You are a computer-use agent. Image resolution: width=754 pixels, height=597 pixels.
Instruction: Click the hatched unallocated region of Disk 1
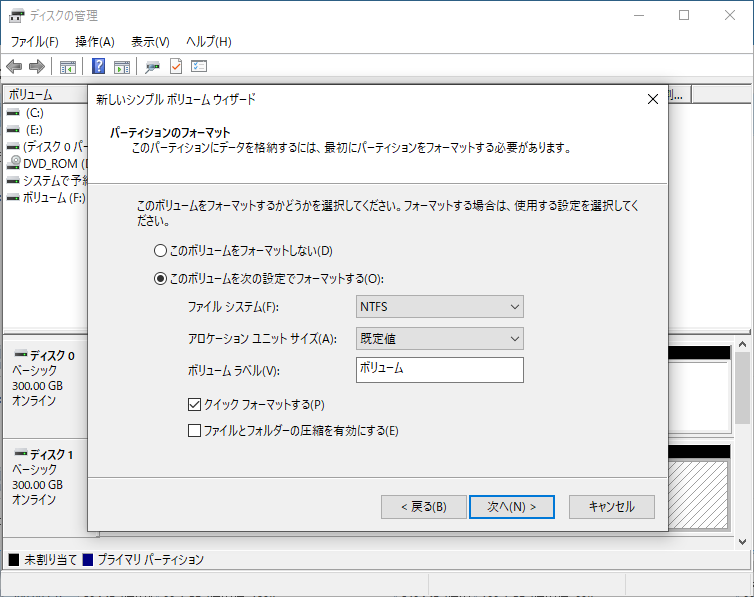tap(698, 495)
